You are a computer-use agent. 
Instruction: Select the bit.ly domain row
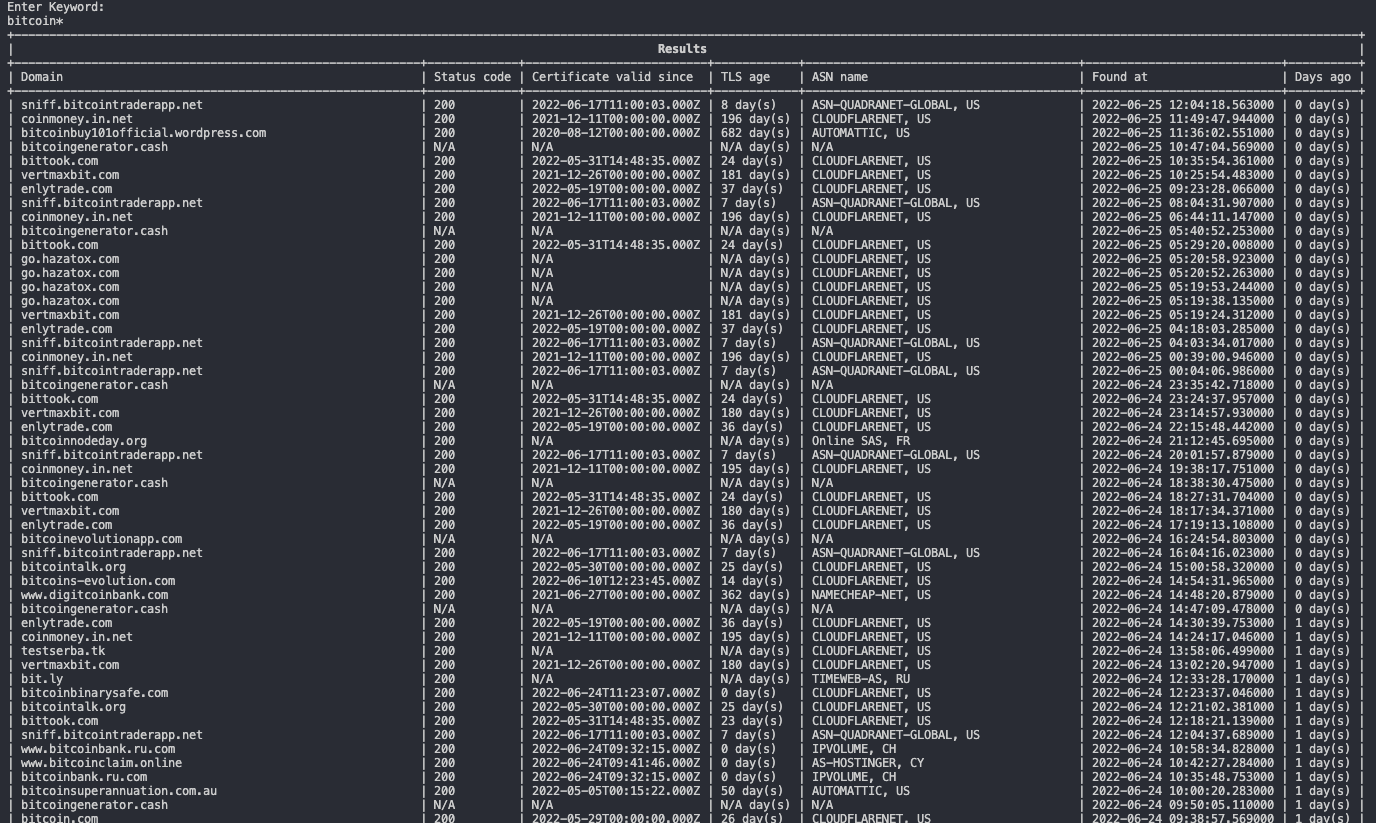43,678
